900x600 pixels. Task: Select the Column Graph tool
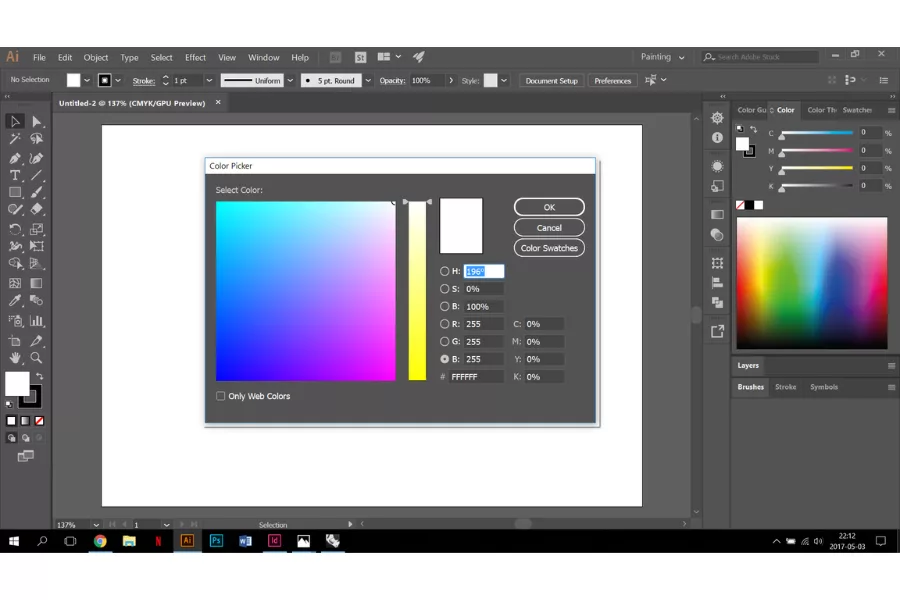(x=37, y=320)
